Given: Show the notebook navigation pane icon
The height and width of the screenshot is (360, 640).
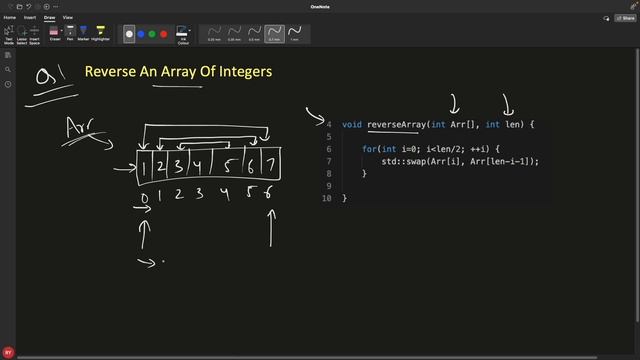Looking at the screenshot, I should click(8, 55).
